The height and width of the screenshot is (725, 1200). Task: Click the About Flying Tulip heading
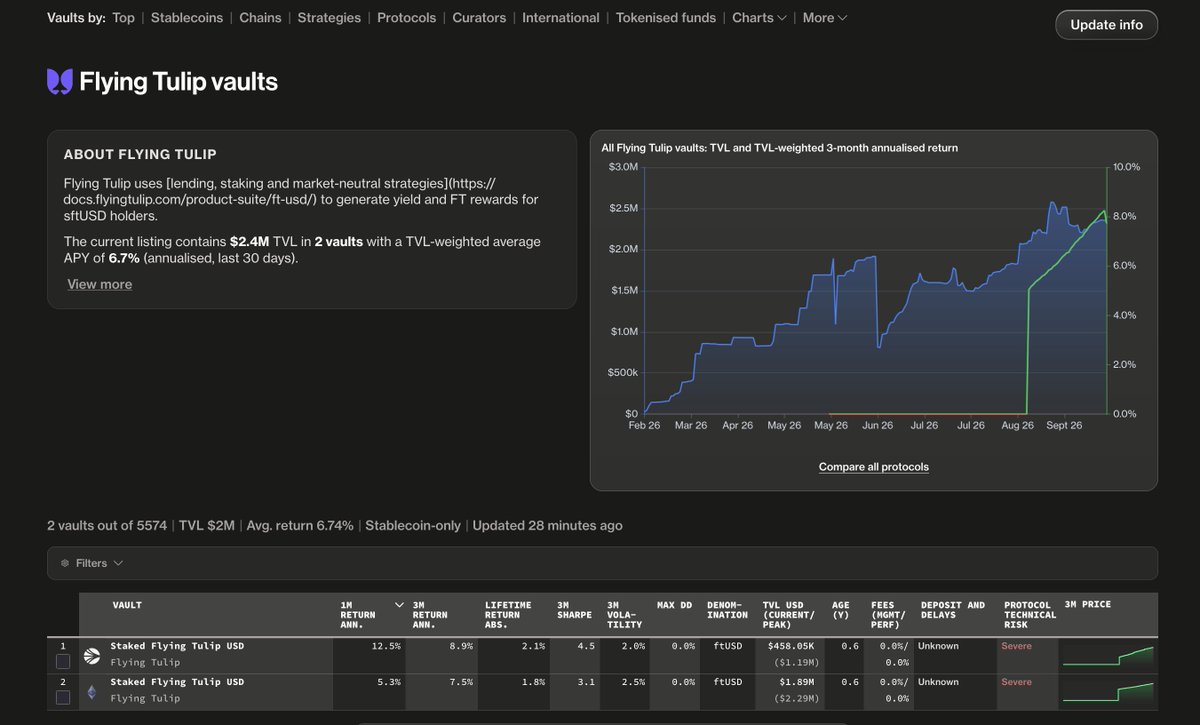click(140, 154)
